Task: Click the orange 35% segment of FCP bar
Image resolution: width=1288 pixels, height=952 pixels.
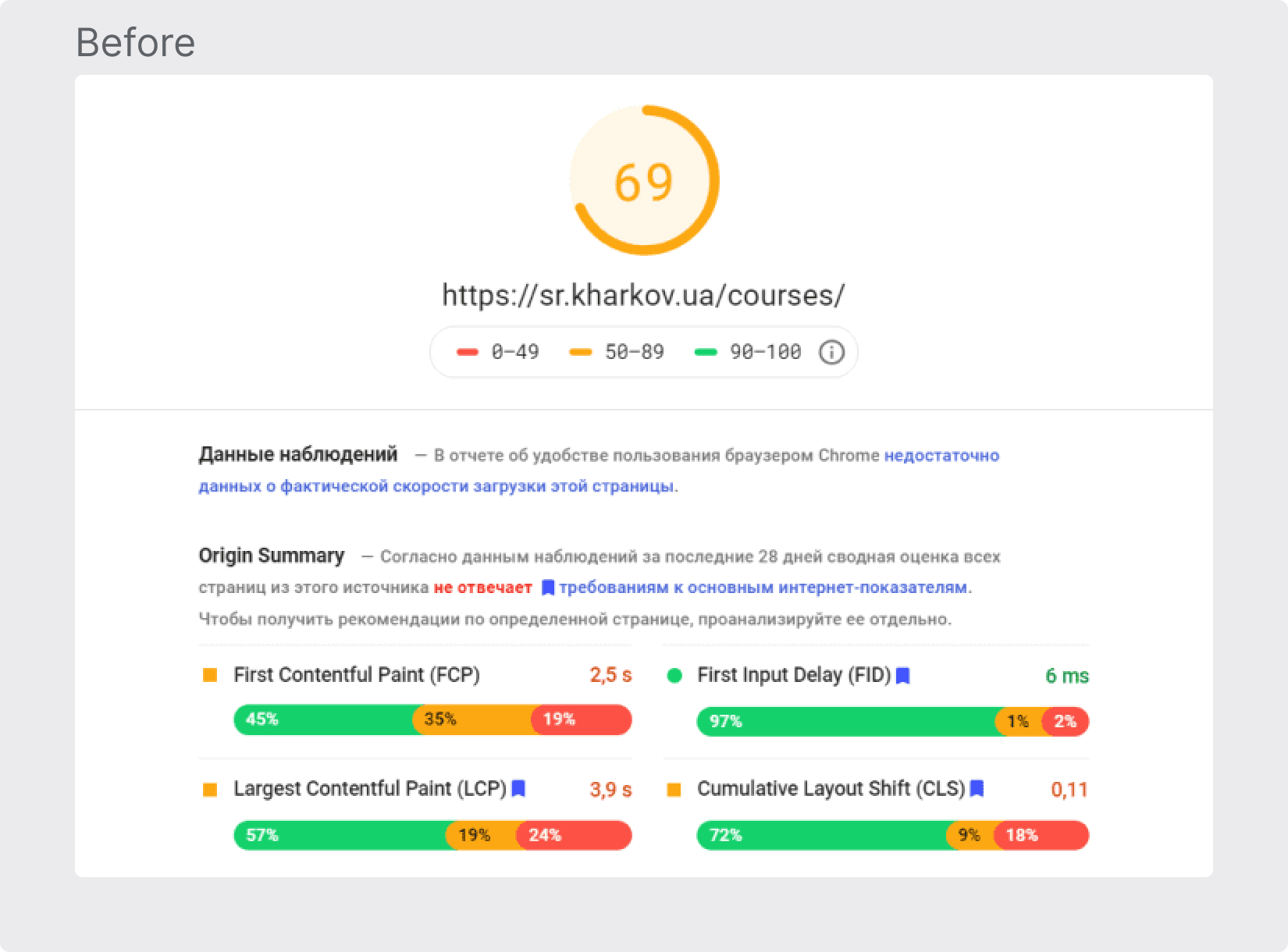Action: tap(472, 719)
